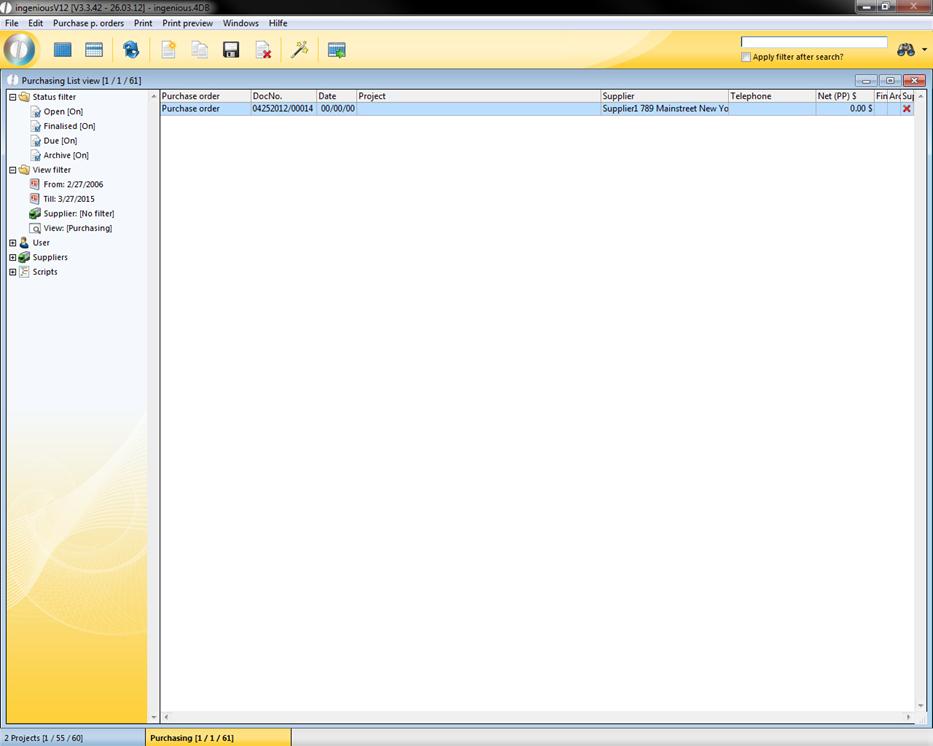
Task: Collapse the Status filter tree node
Action: [12, 97]
